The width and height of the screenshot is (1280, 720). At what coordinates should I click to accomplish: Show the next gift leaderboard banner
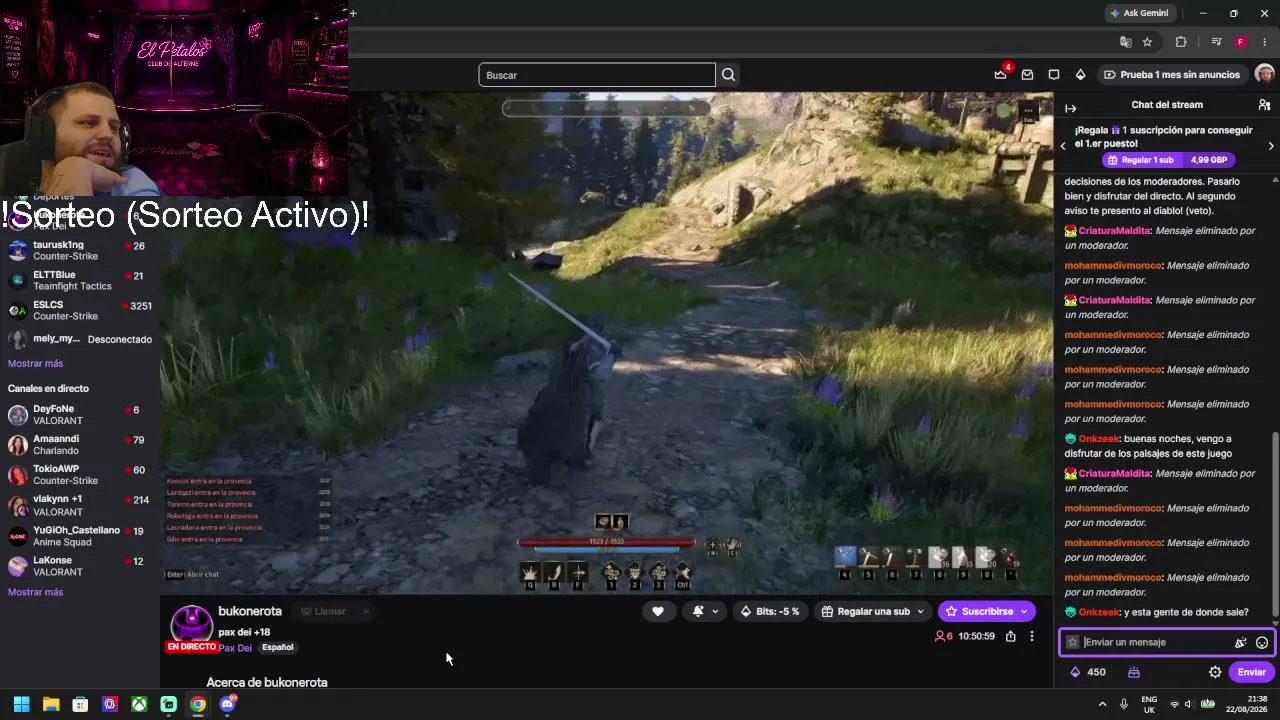click(x=1271, y=146)
